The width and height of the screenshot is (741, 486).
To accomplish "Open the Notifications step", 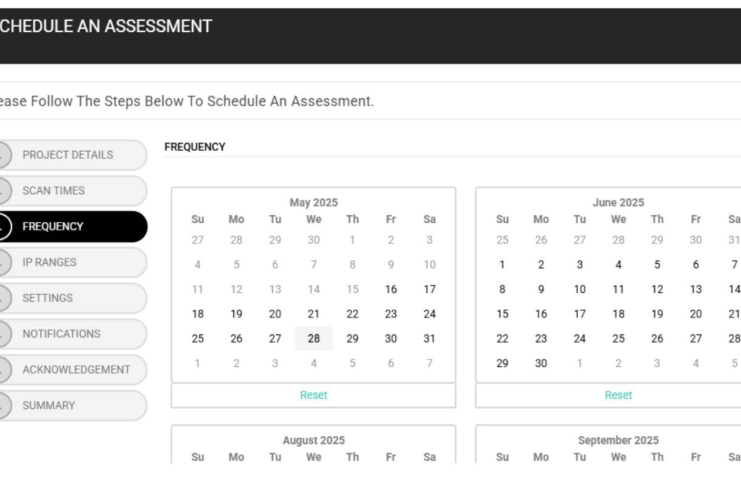I will pyautogui.click(x=62, y=334).
